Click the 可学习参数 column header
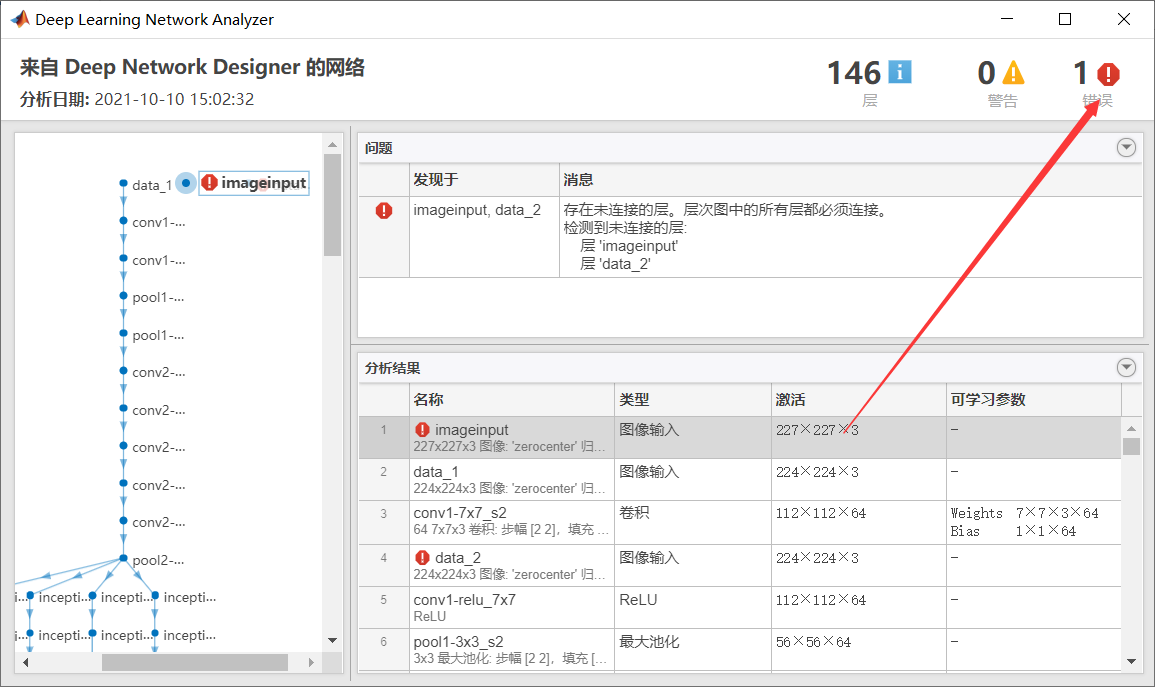The width and height of the screenshot is (1155, 687). click(x=1034, y=400)
